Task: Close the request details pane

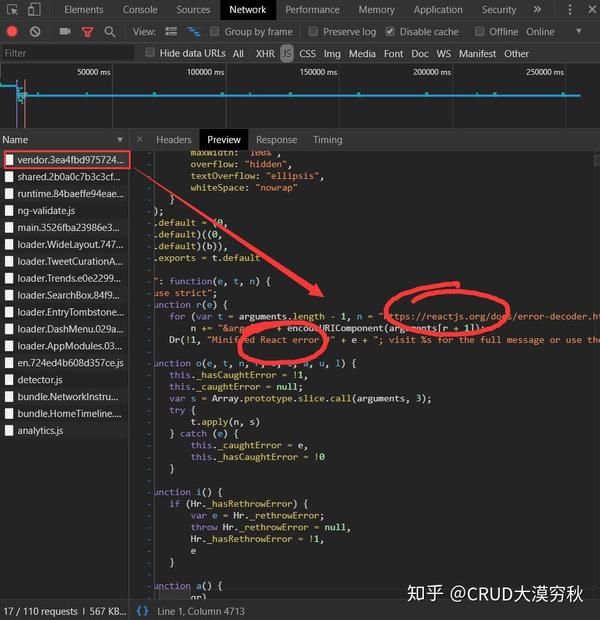Action: (140, 140)
